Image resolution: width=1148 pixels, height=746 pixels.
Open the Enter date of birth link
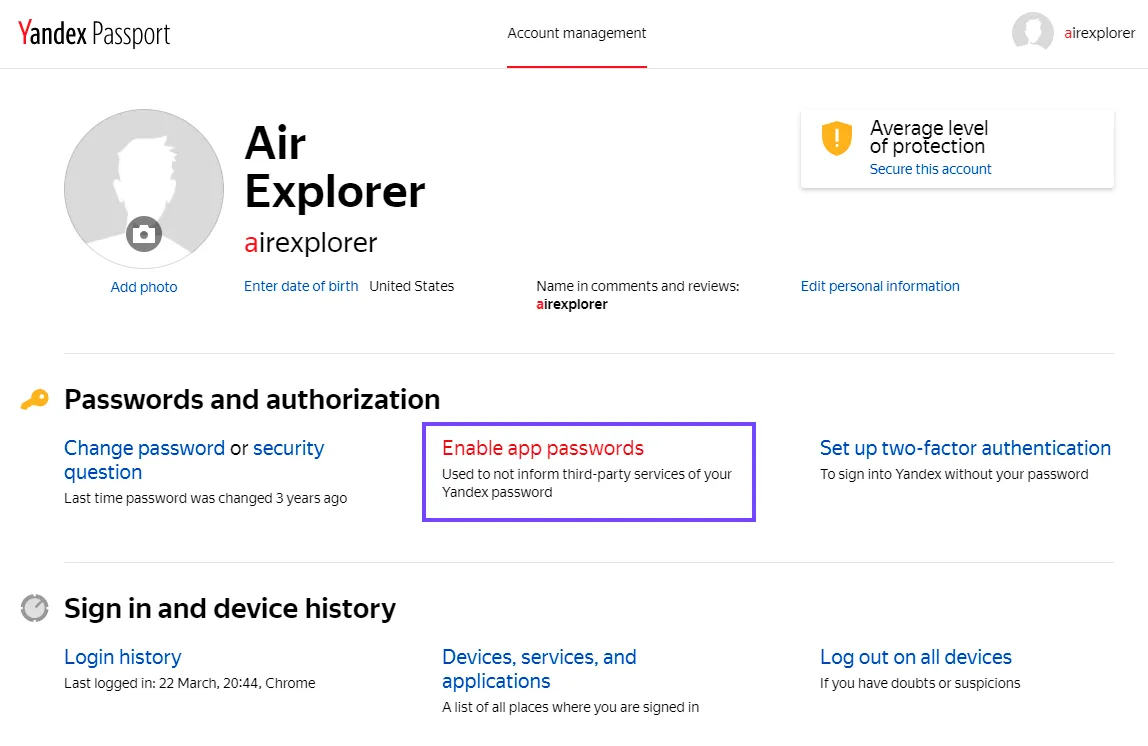(301, 286)
